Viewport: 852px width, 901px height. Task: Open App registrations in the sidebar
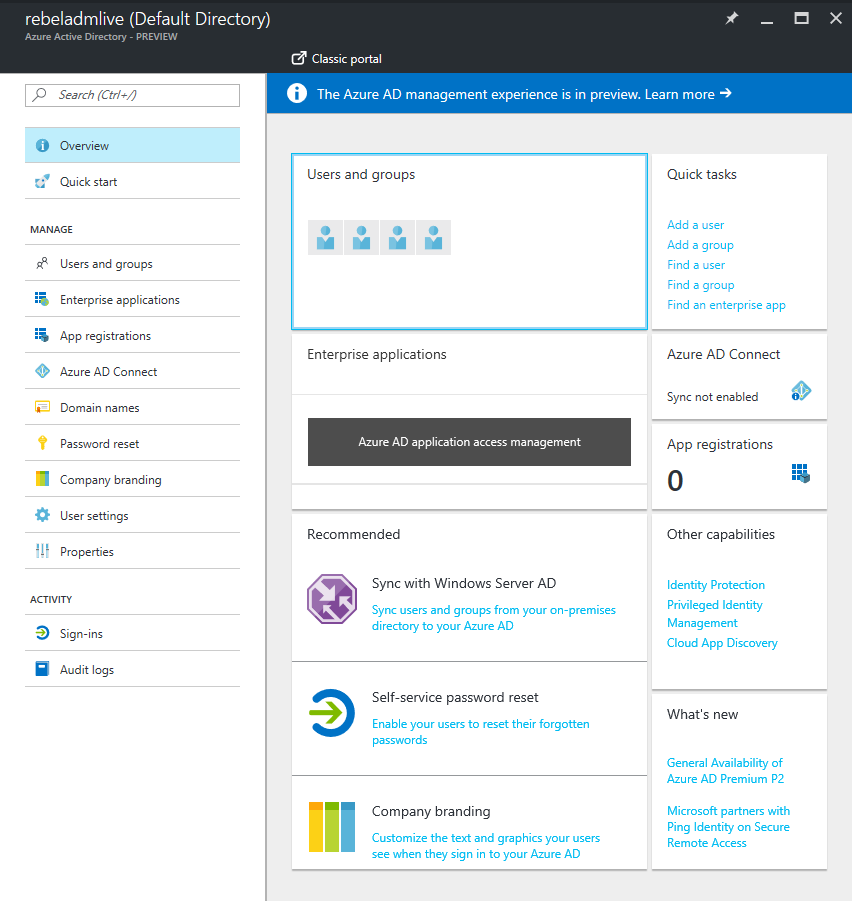coord(132,336)
